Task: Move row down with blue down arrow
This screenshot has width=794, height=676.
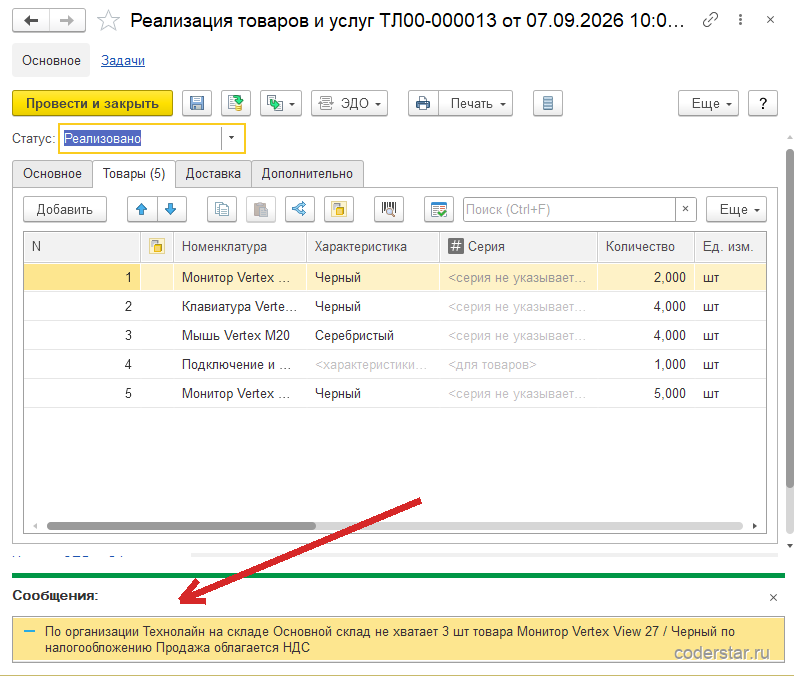Action: 171,209
